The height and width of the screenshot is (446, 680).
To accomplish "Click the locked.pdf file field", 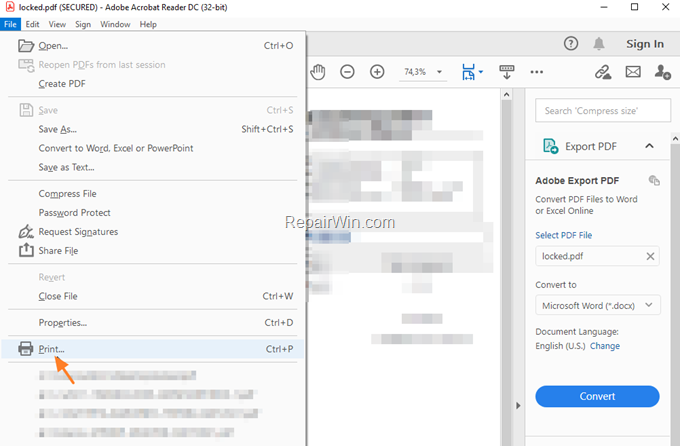I will pos(598,256).
